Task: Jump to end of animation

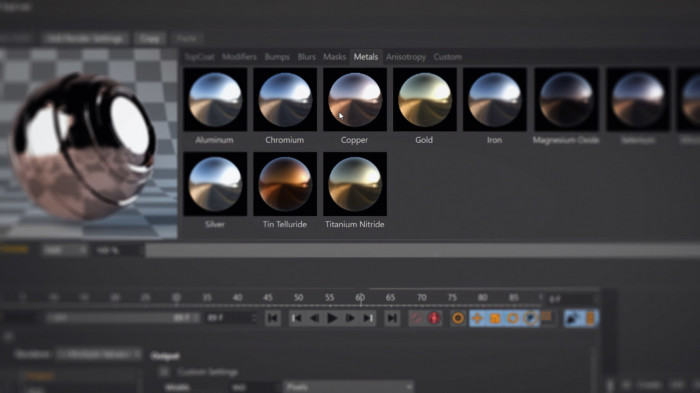Action: (x=392, y=318)
